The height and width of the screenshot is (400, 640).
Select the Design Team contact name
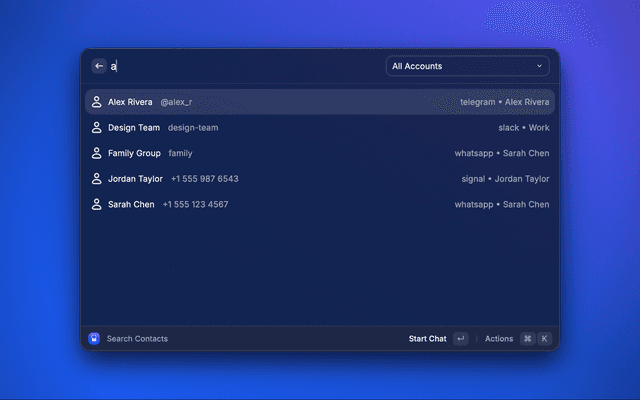pyautogui.click(x=134, y=128)
